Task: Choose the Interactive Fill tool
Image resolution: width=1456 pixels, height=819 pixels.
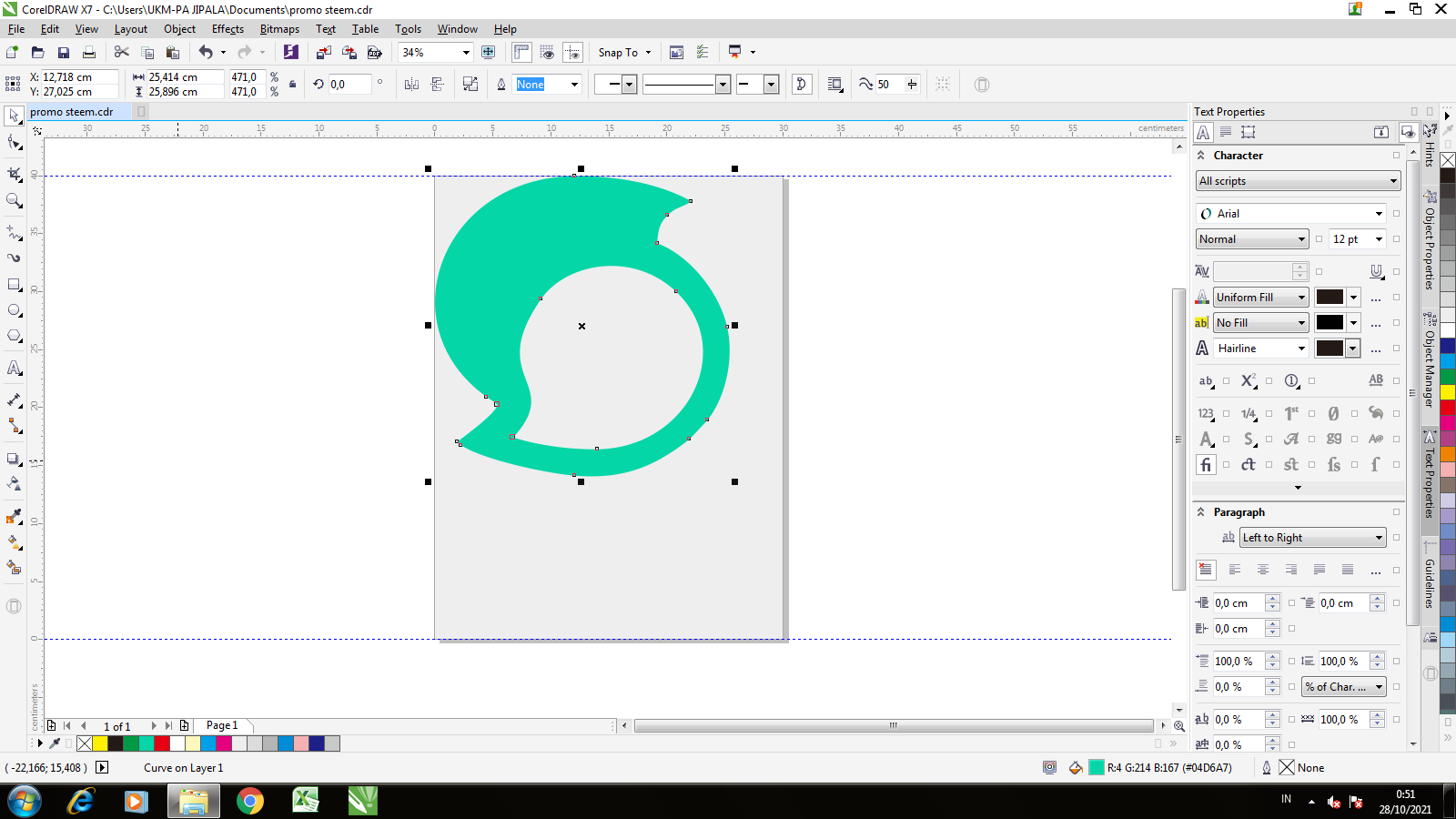Action: [14, 541]
